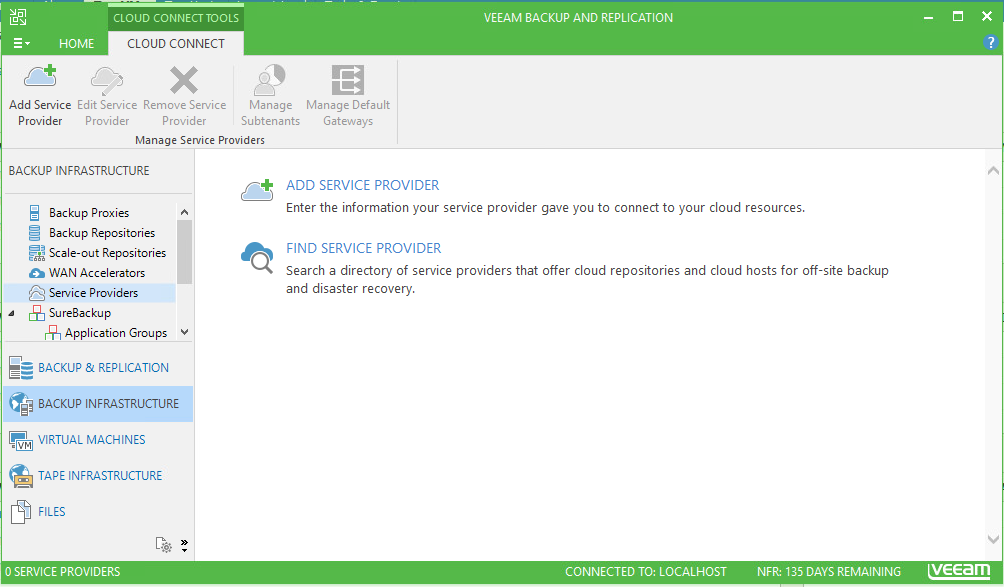The image size is (1004, 587).
Task: Click the ADD SERVICE PROVIDER link
Action: point(362,185)
